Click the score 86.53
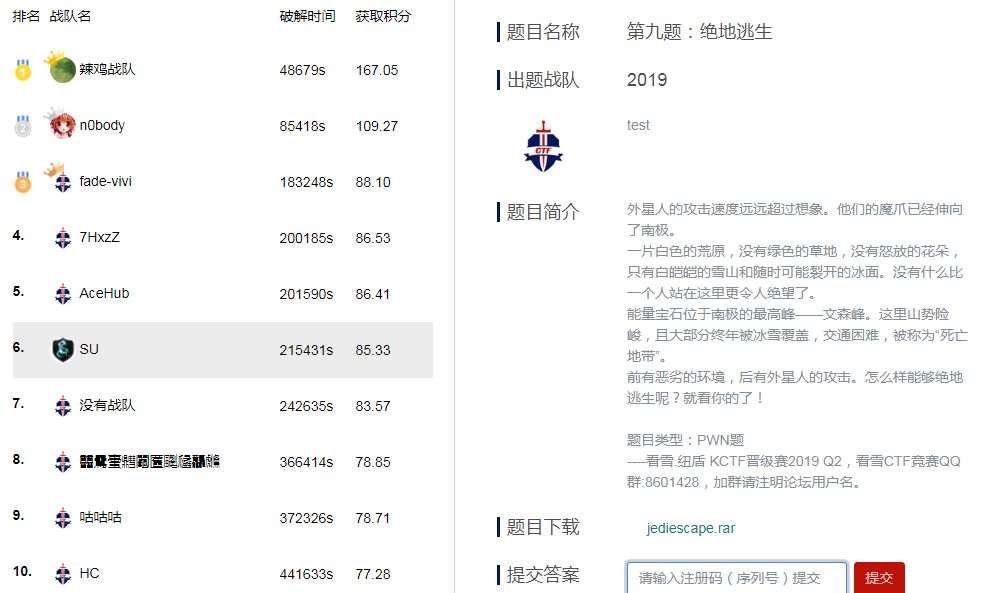 click(x=373, y=238)
